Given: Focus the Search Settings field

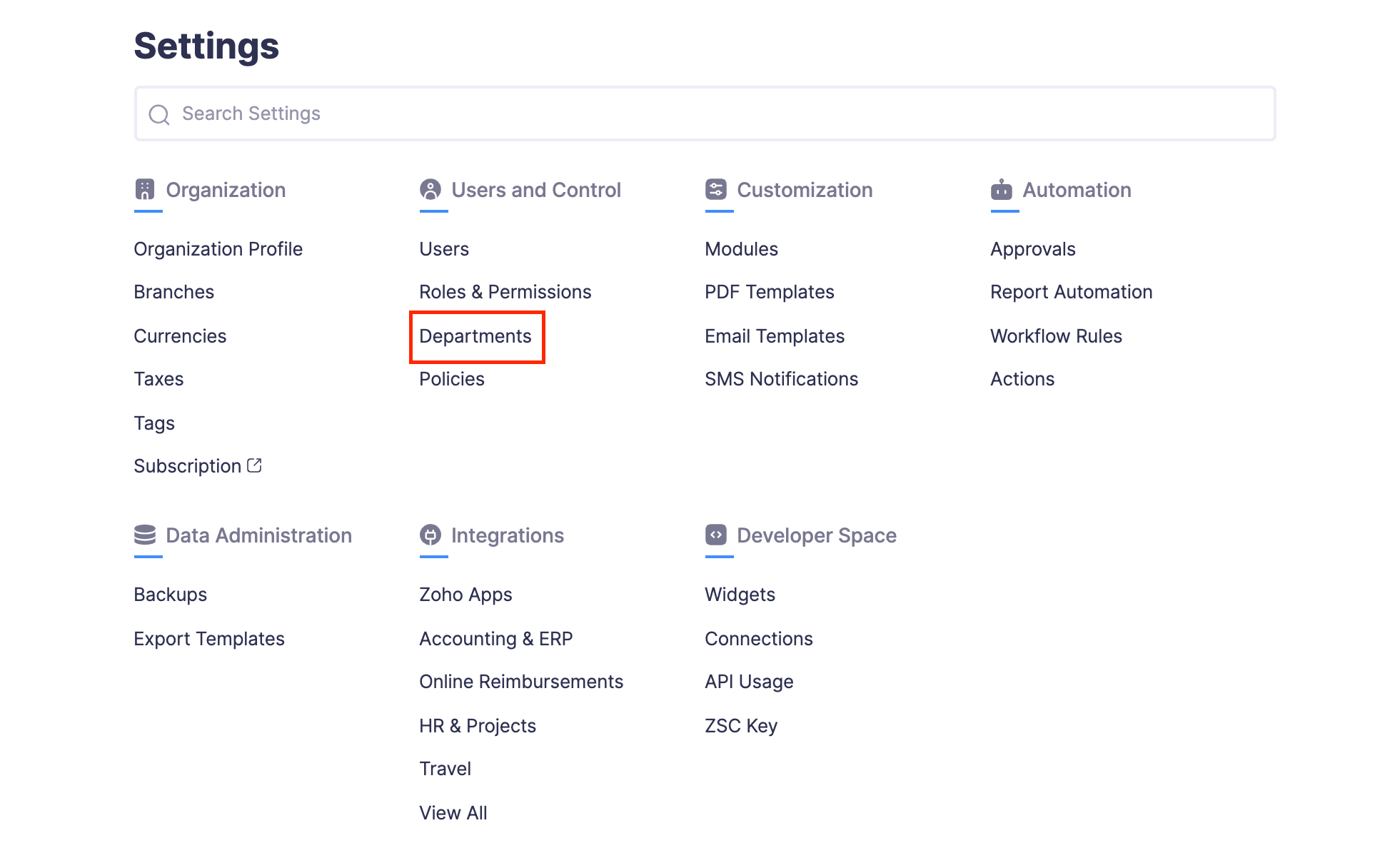Looking at the screenshot, I should pyautogui.click(x=714, y=114).
